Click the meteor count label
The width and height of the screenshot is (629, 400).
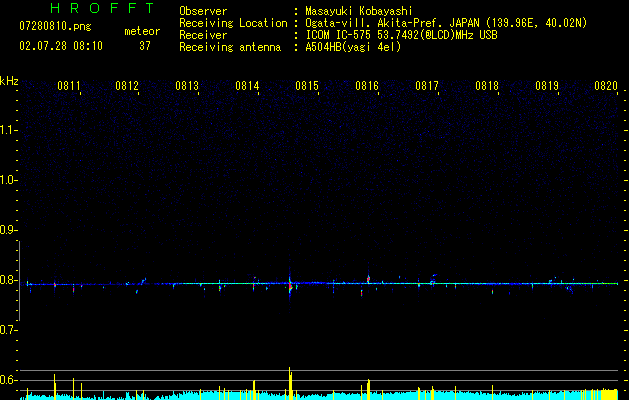[142, 31]
